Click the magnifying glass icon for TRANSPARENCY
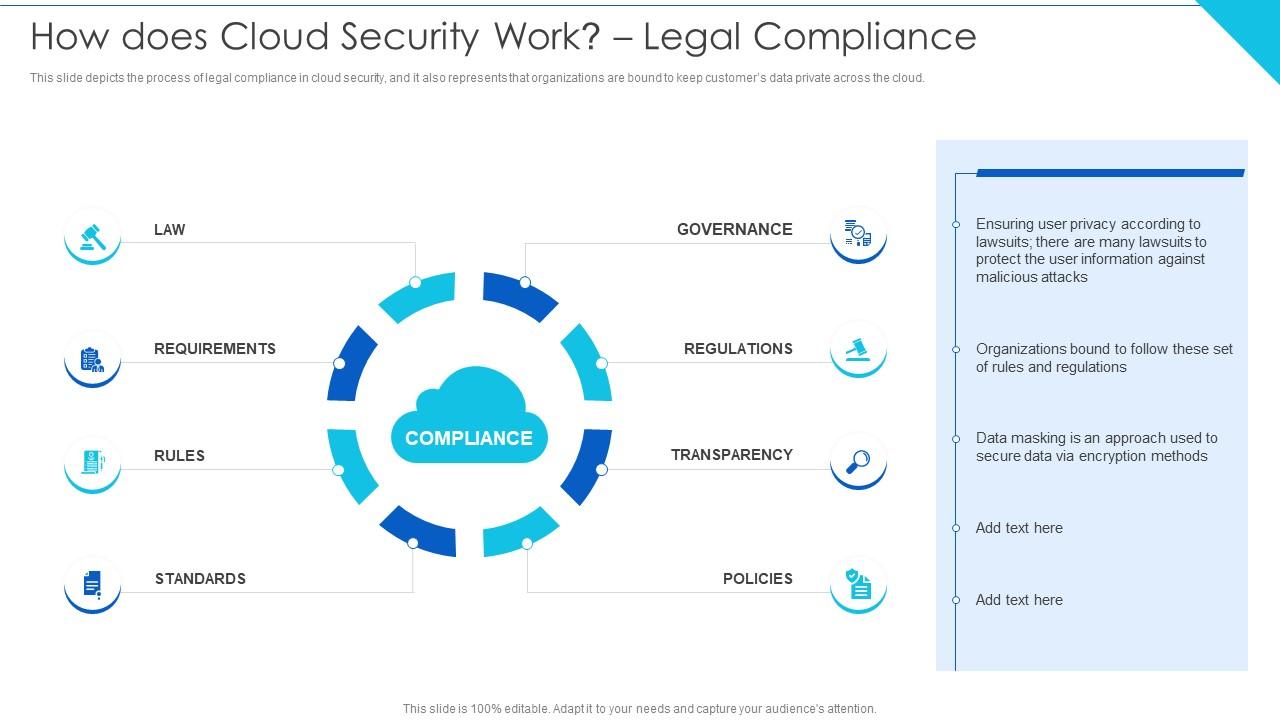1280x720 pixels. click(858, 462)
